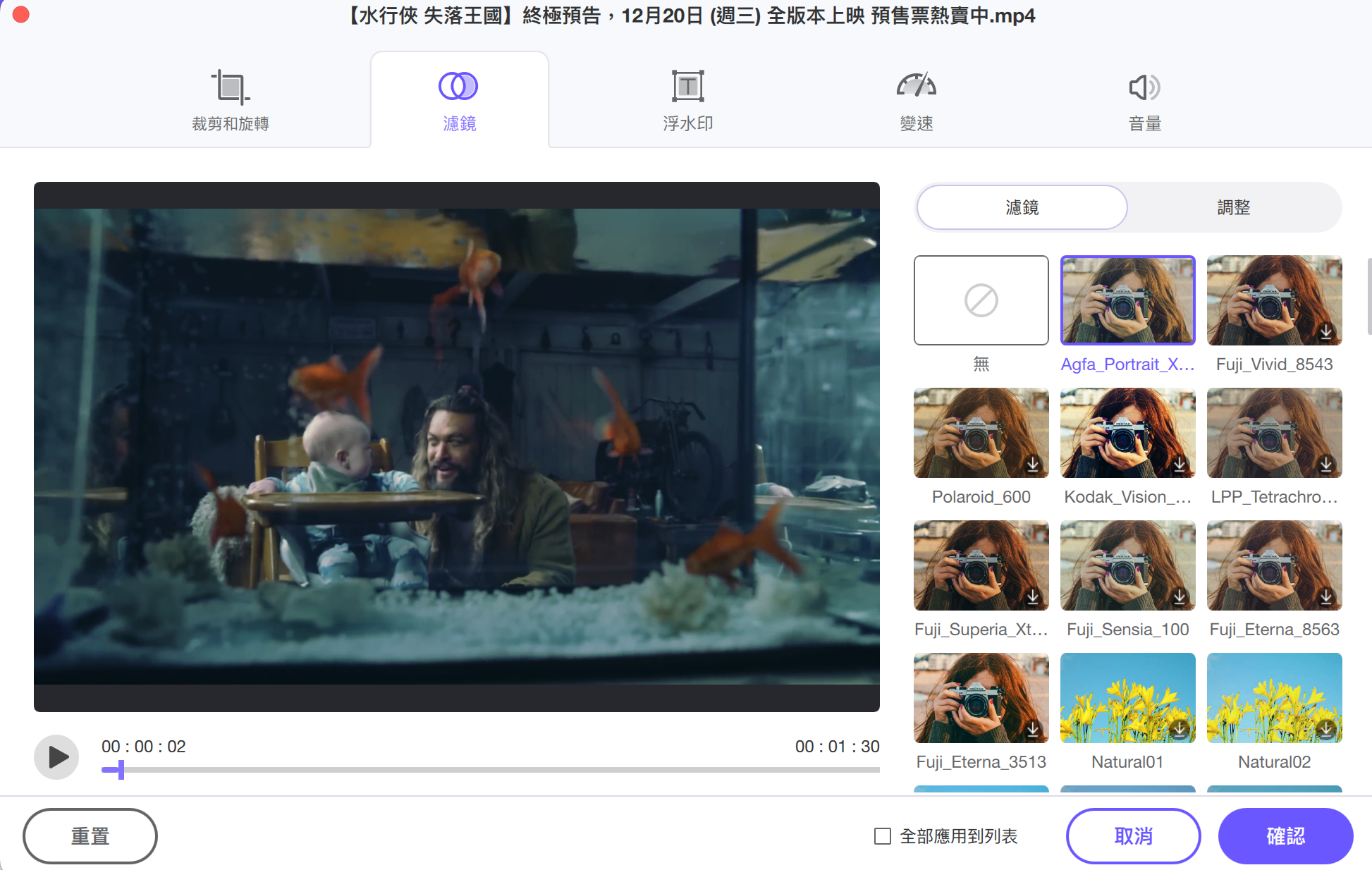Image resolution: width=1372 pixels, height=870 pixels.
Task: Open the volume speaker icon
Action: coord(1144,87)
